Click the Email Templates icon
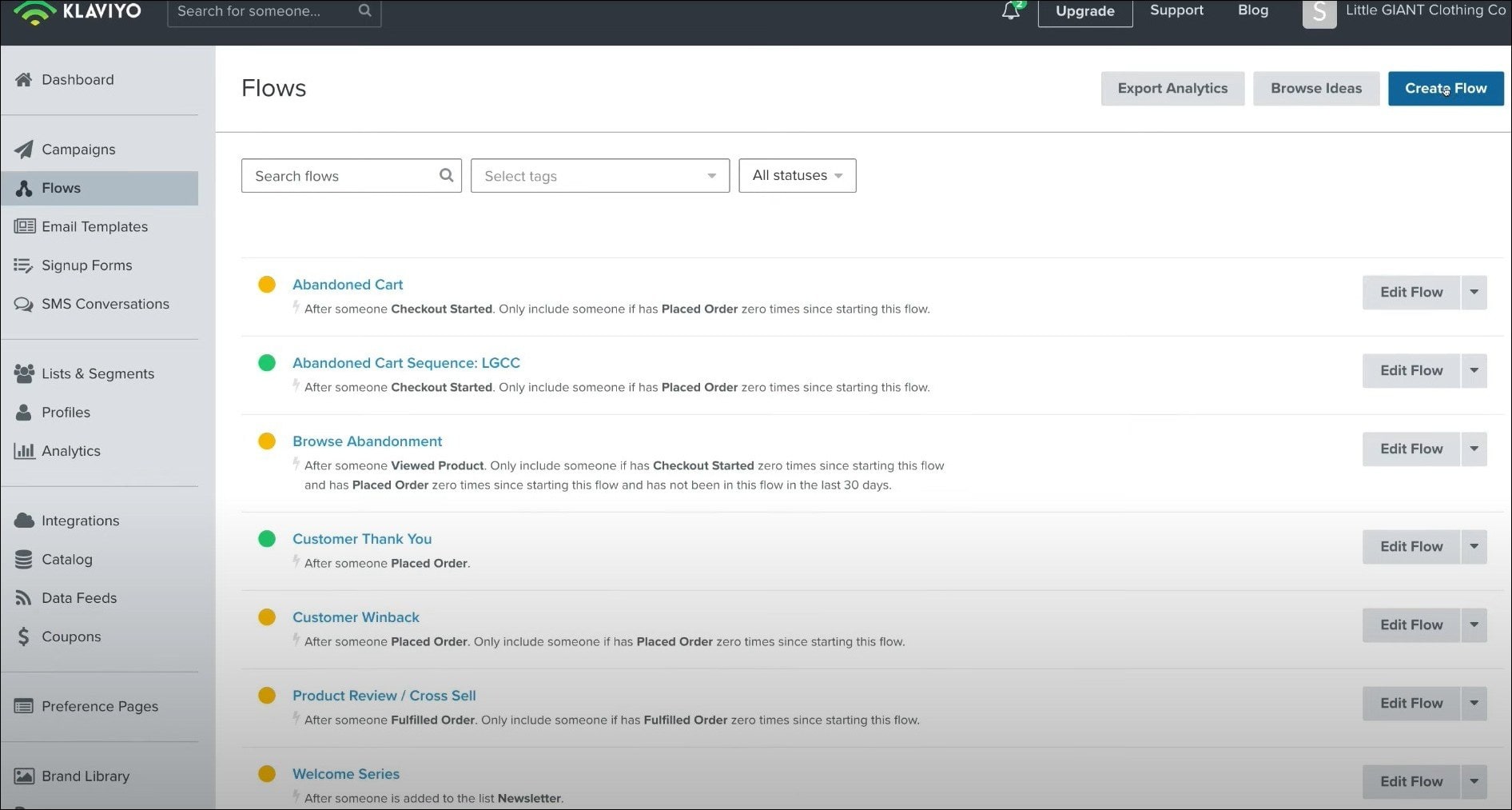Viewport: 1512px width, 810px height. 25,226
